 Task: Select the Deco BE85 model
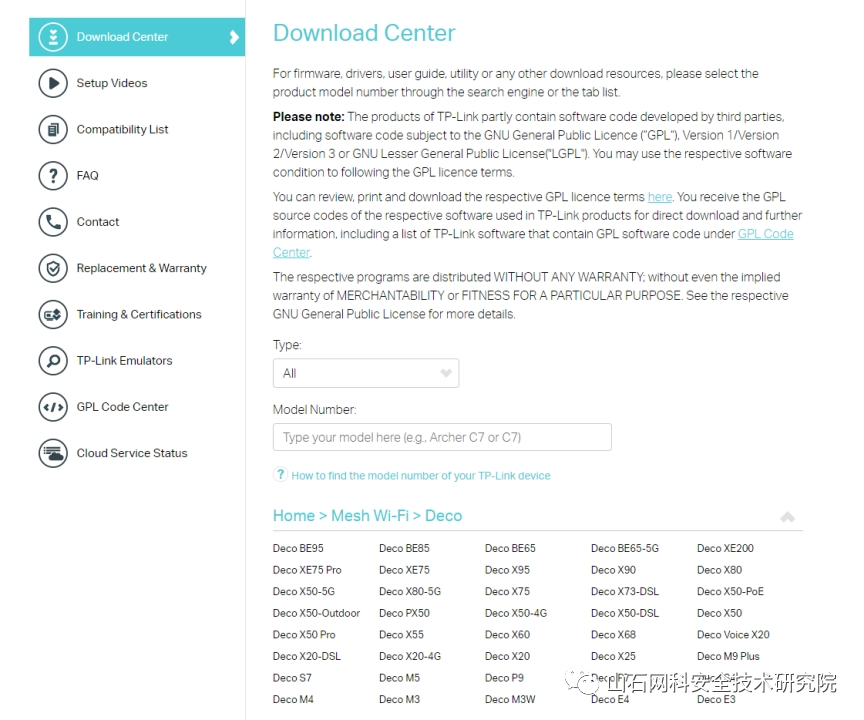(404, 548)
